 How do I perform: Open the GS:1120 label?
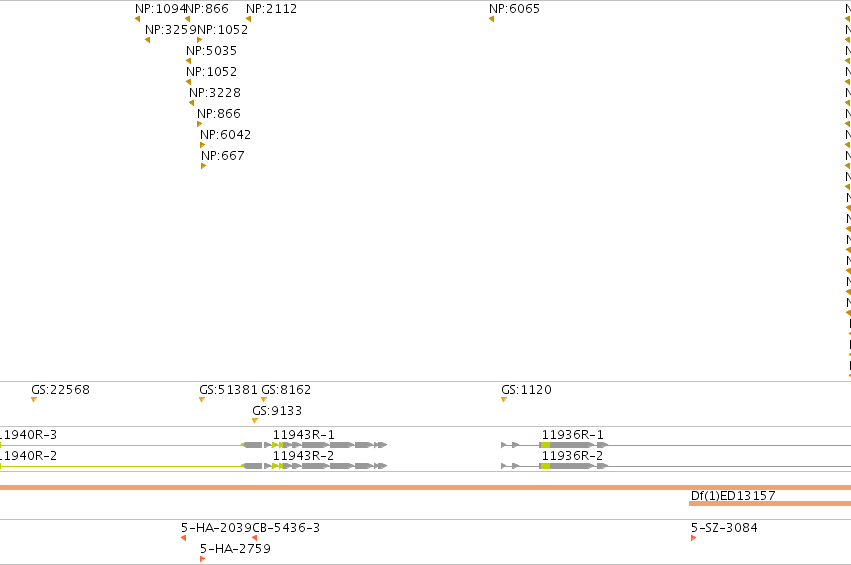(x=526, y=390)
